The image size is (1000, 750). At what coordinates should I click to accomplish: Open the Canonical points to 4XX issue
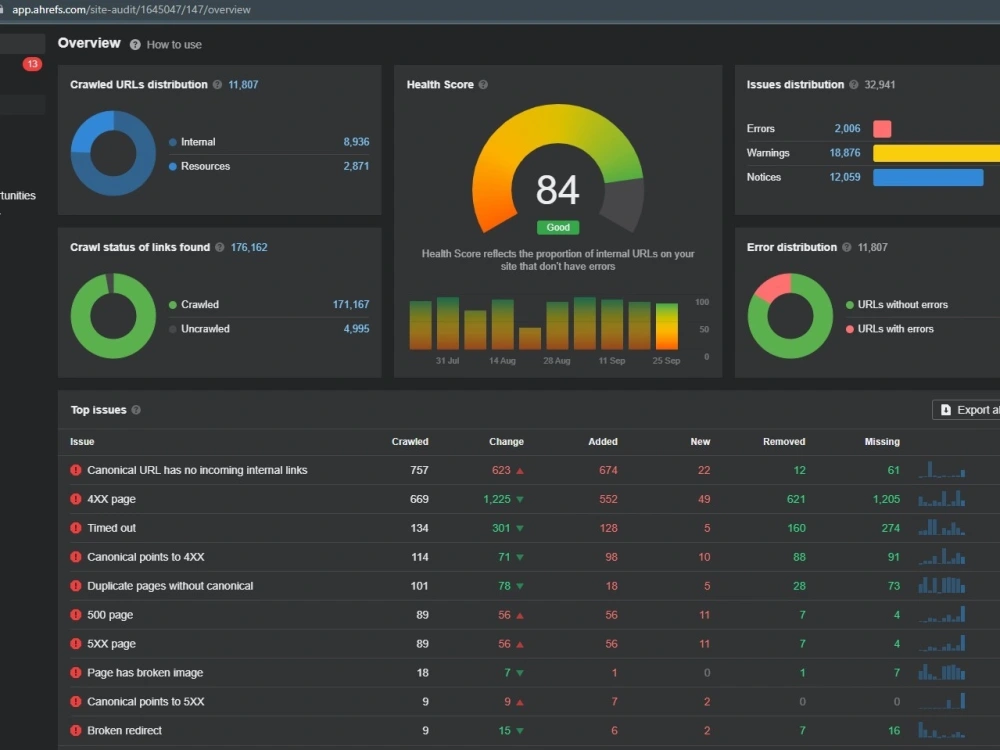tap(146, 557)
